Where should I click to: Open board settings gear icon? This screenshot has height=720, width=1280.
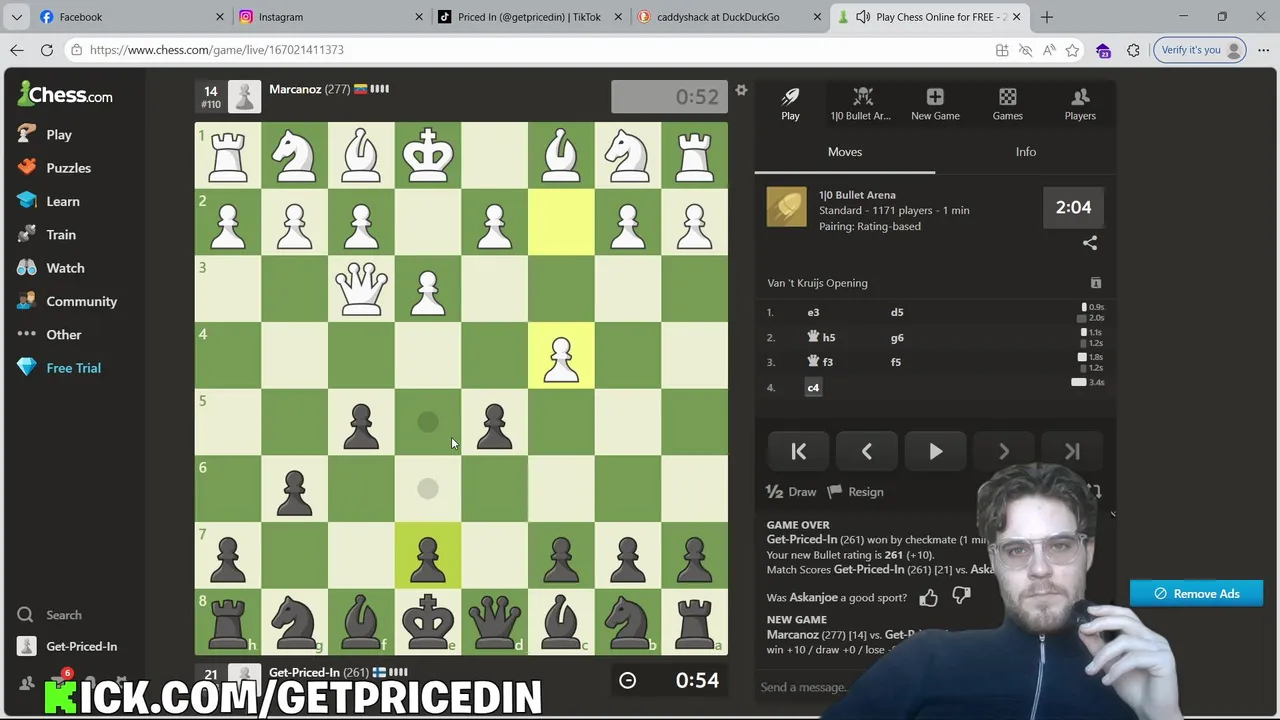click(x=741, y=91)
